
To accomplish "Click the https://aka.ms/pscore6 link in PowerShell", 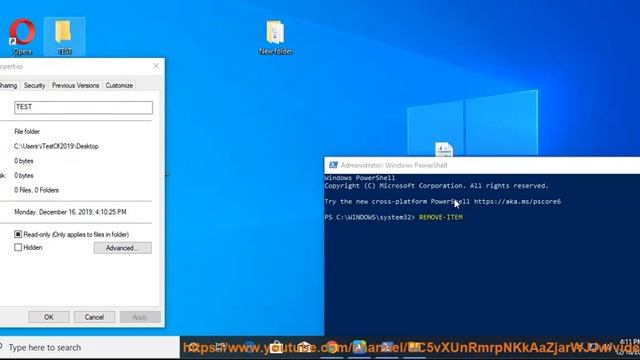I will 517,201.
